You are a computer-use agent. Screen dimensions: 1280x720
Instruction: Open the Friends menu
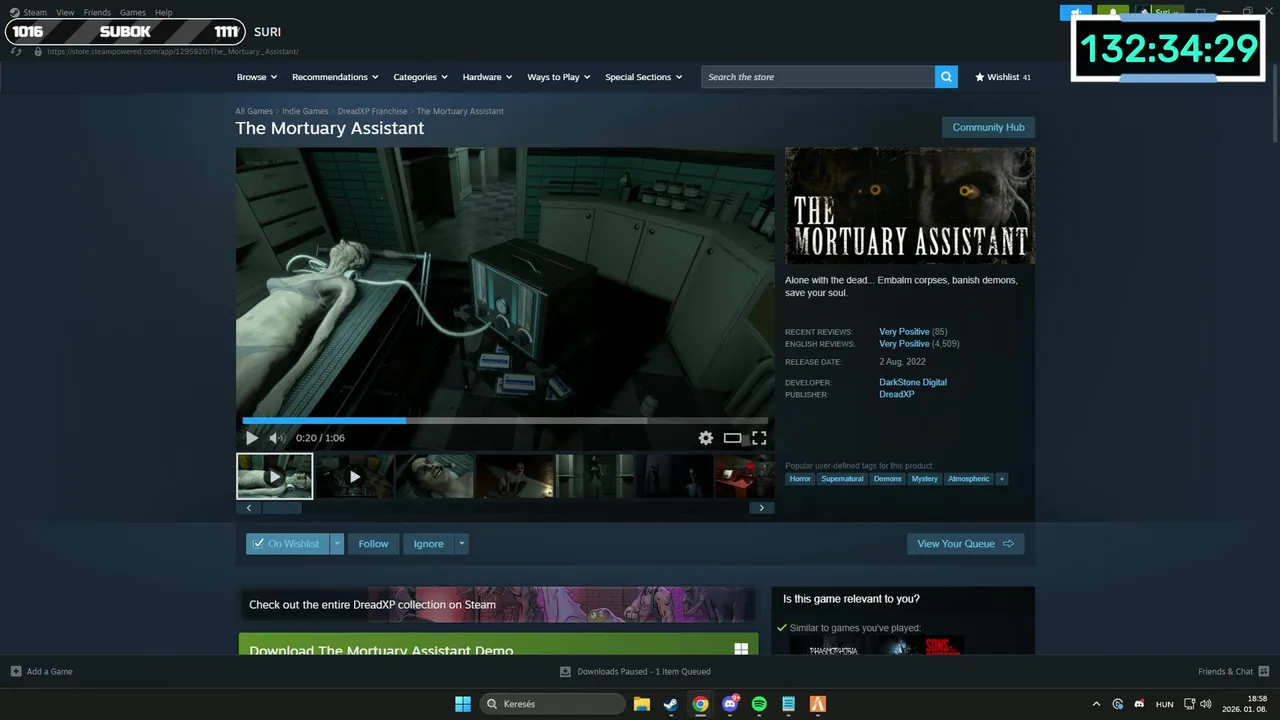click(97, 13)
